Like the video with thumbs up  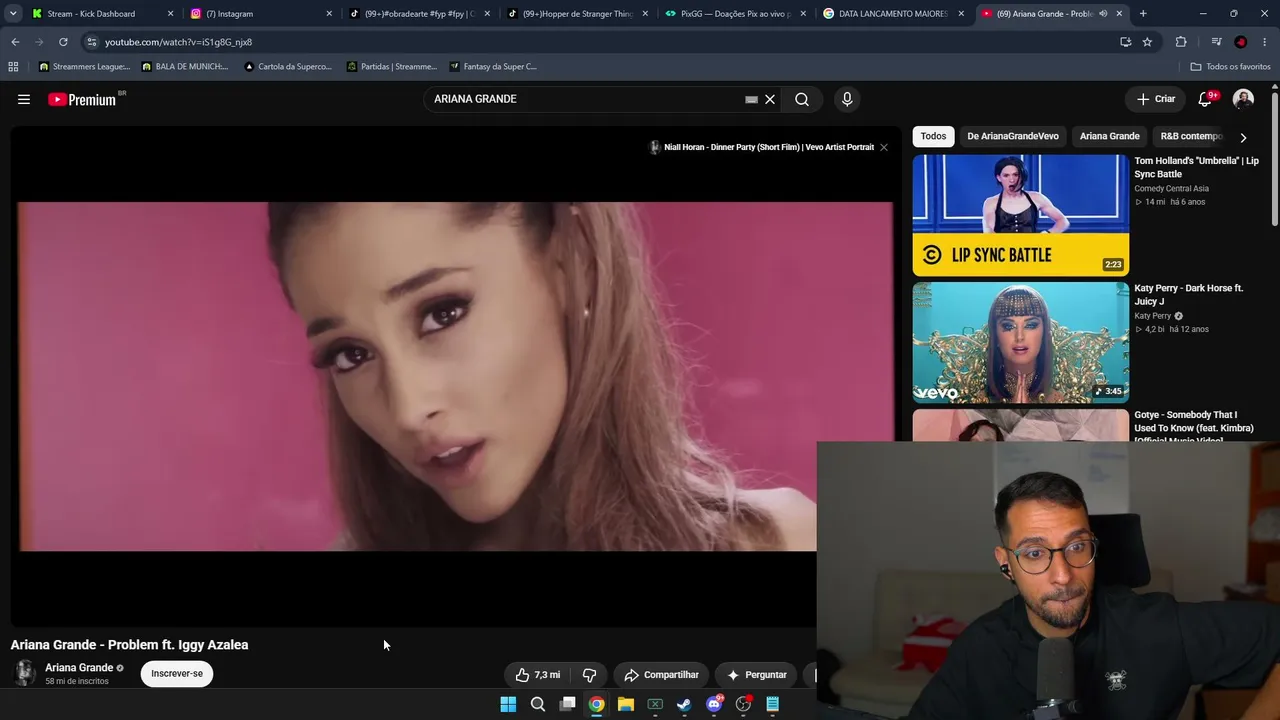tap(538, 675)
